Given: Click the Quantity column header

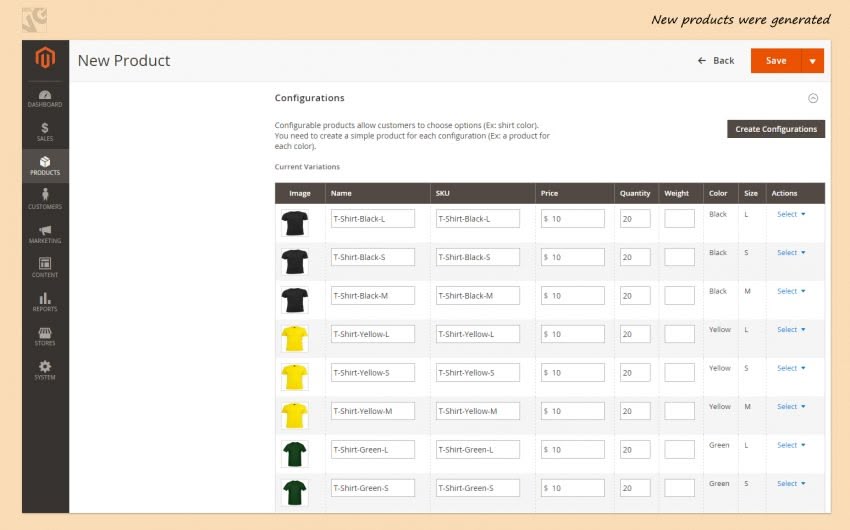Looking at the screenshot, I should (x=635, y=193).
